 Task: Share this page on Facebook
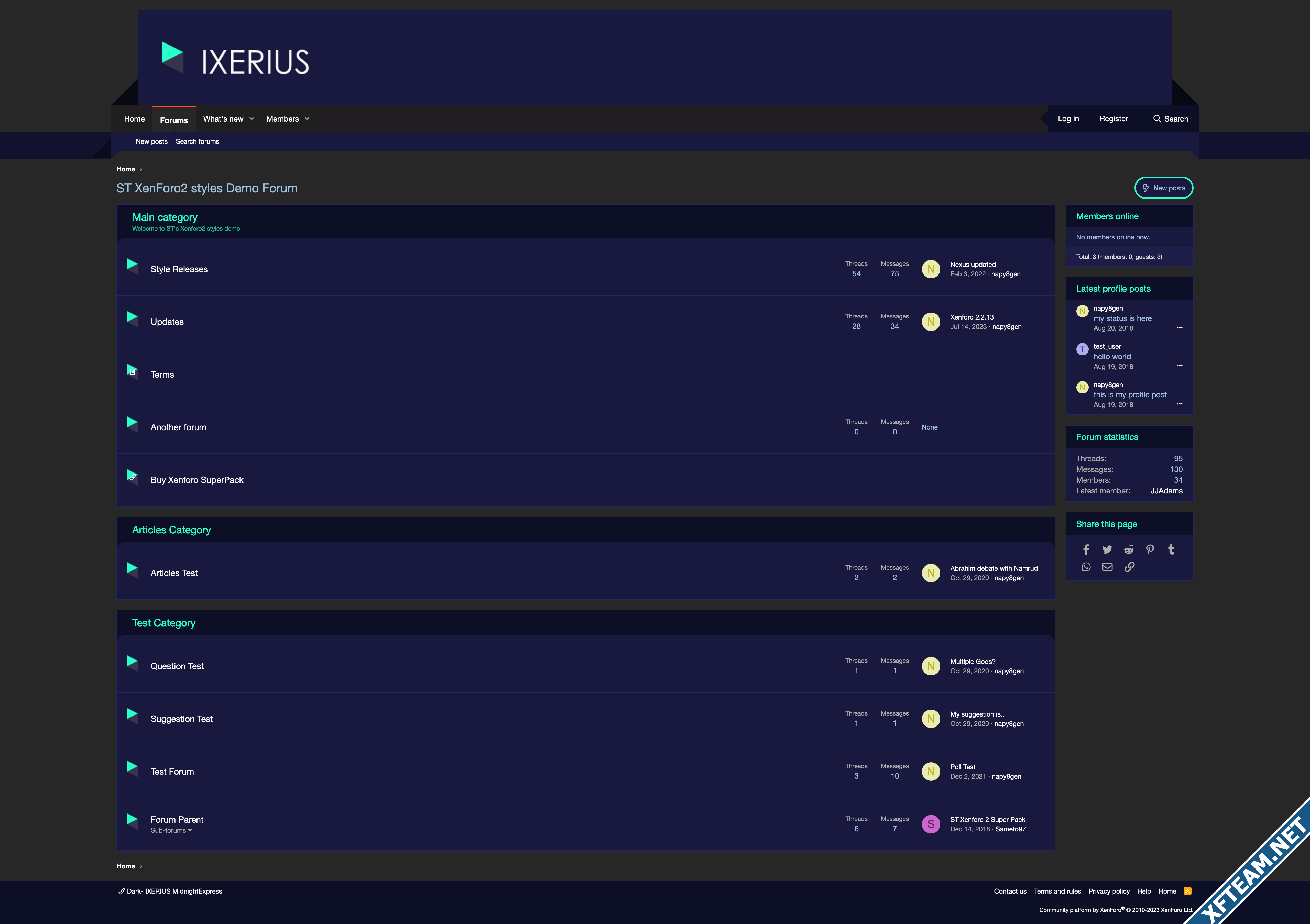tap(1086, 549)
